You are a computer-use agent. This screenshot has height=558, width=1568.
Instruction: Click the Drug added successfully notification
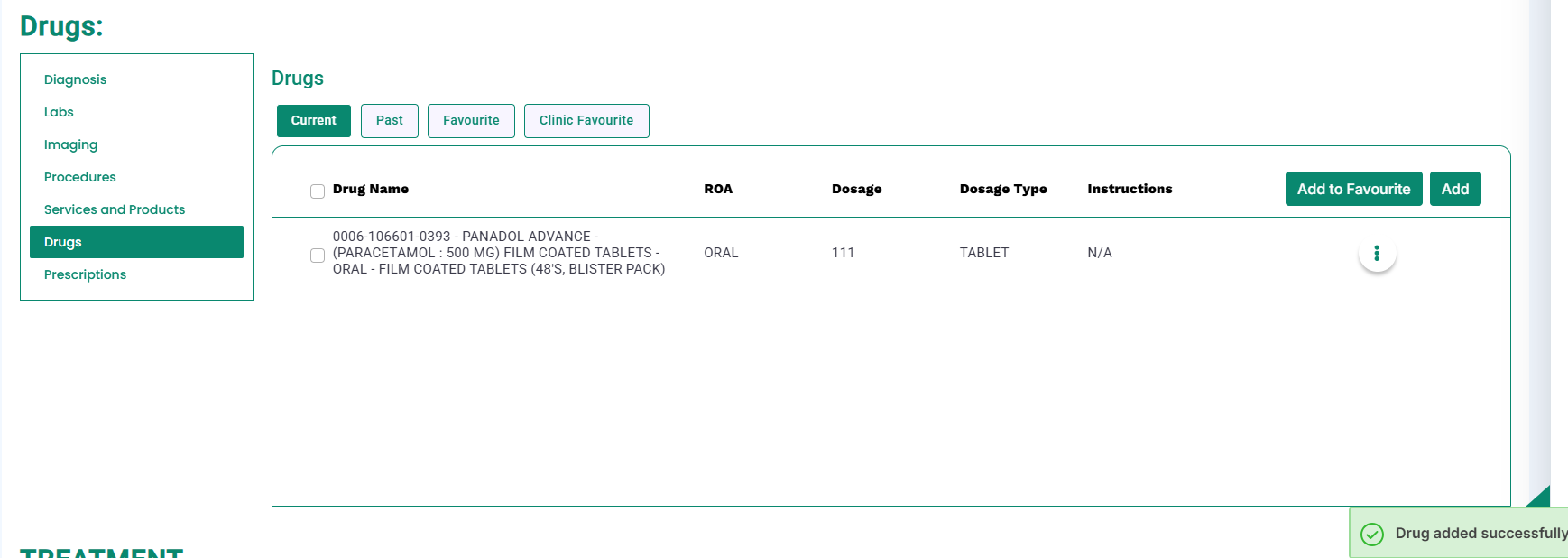[1480, 534]
